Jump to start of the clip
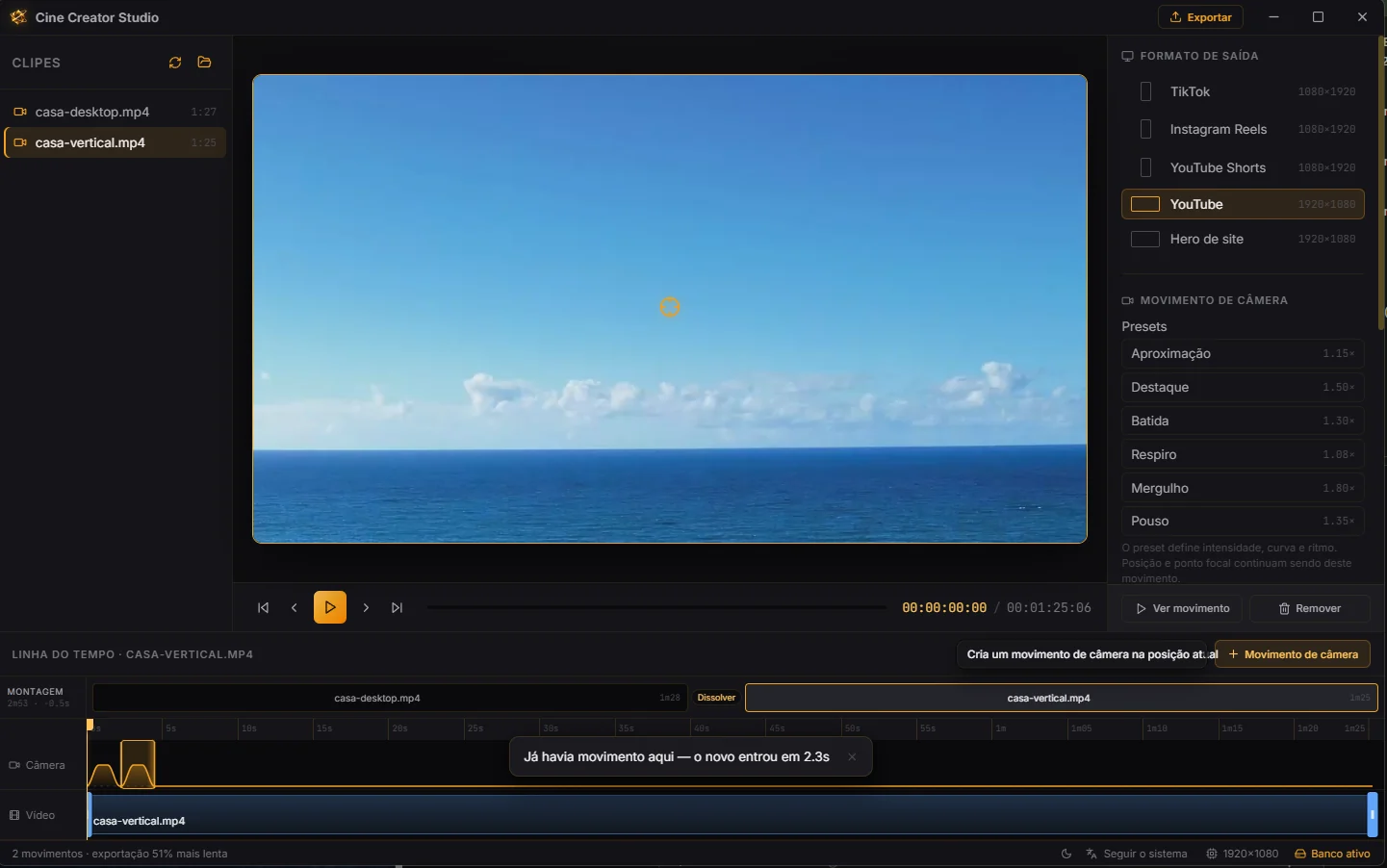 coord(263,608)
